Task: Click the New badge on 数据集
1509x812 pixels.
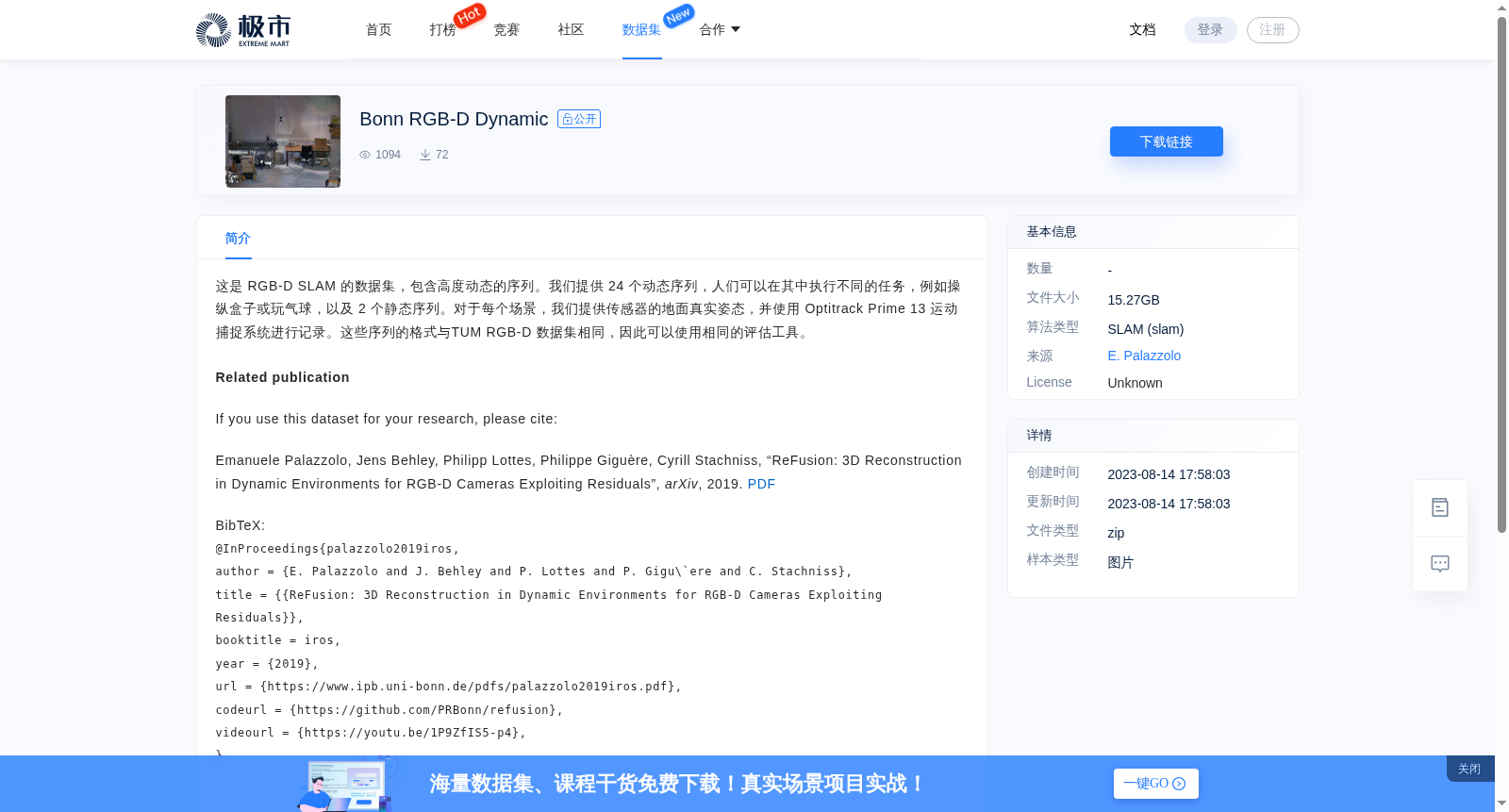Action: [679, 15]
